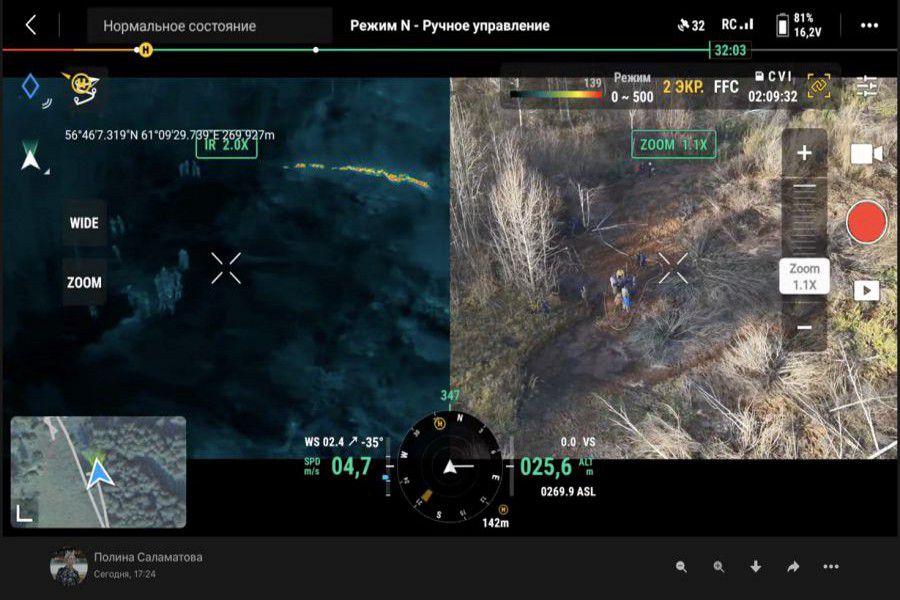
Task: Share the photo using forward arrow
Action: coord(793,567)
